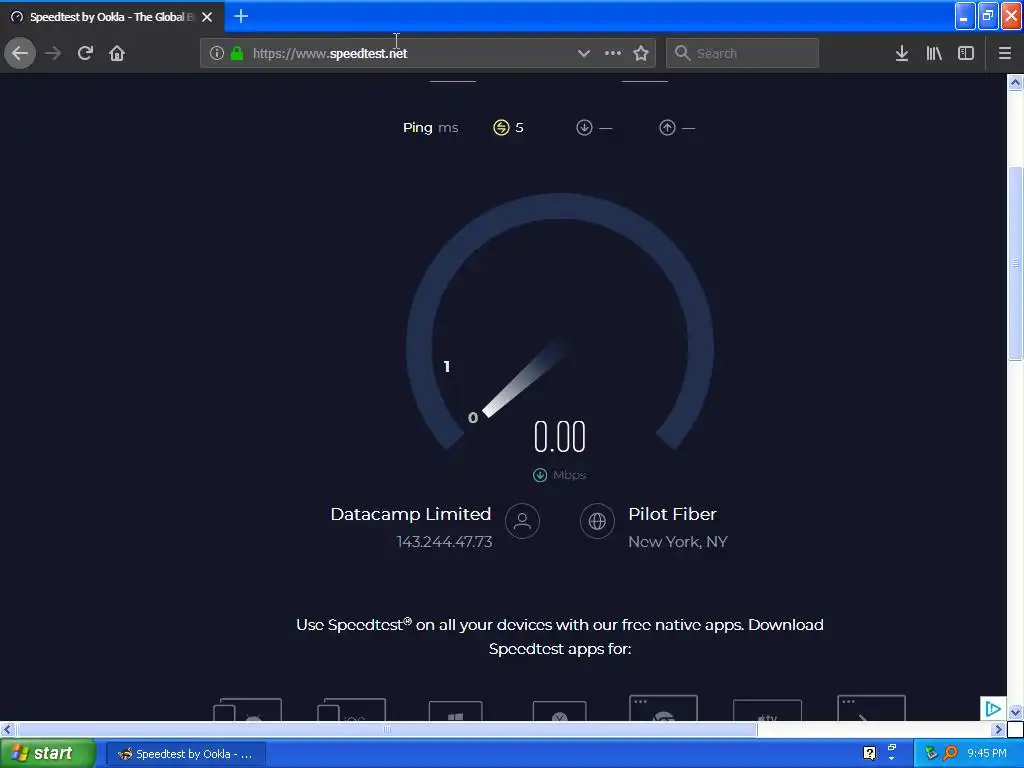Click the globe server icon beside Pilot Fiber
Viewport: 1024px width, 768px height.
coord(597,521)
